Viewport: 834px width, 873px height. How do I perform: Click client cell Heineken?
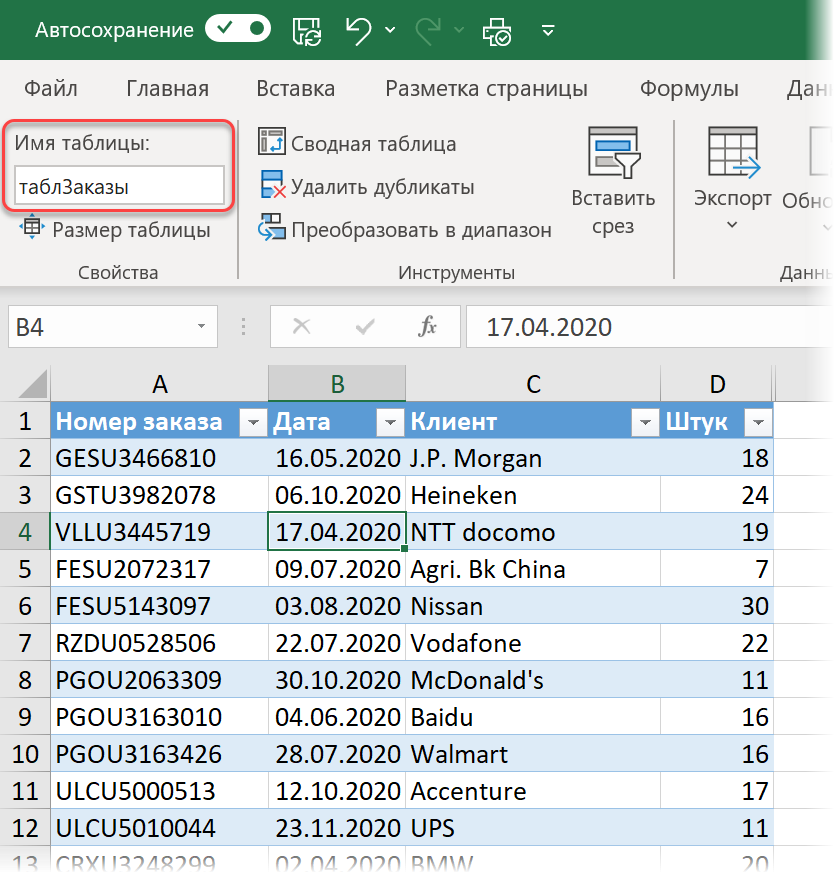pyautogui.click(x=533, y=495)
